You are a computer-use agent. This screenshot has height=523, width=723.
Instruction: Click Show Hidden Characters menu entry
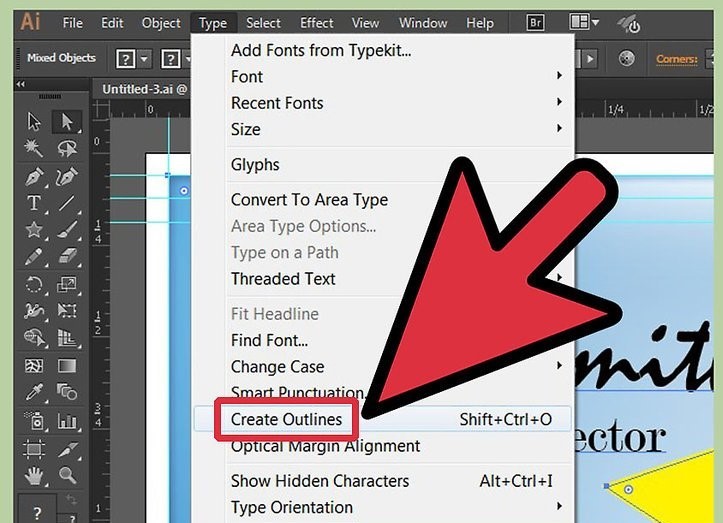point(319,481)
